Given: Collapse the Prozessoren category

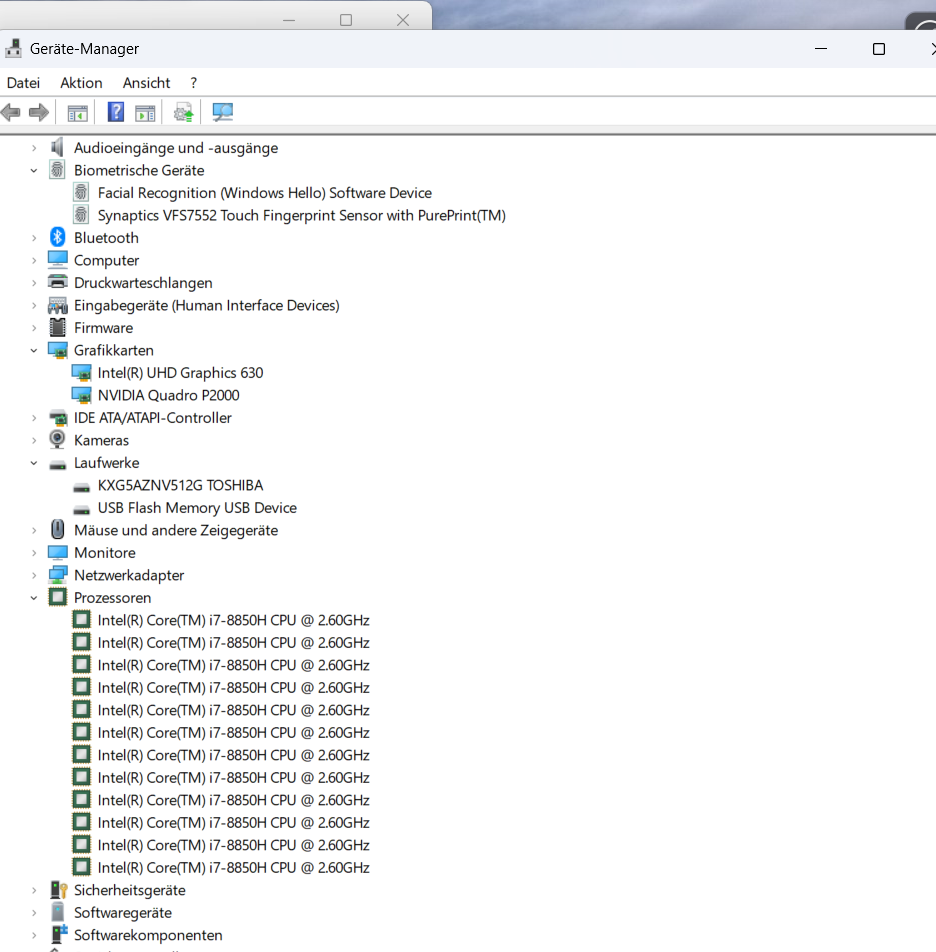Looking at the screenshot, I should pyautogui.click(x=34, y=597).
